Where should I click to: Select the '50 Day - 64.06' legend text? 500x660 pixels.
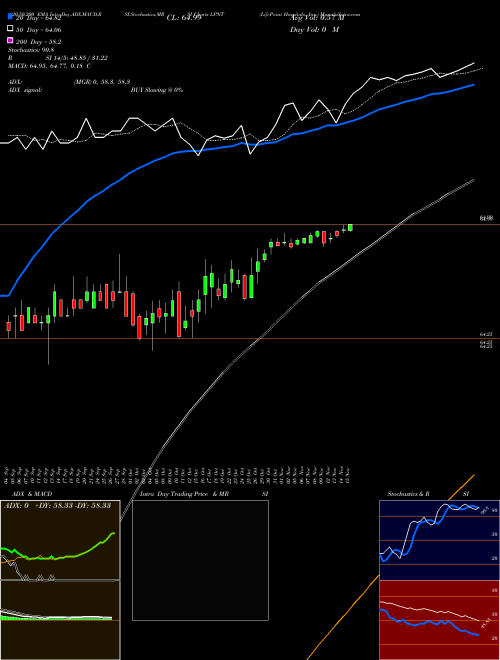39,30
